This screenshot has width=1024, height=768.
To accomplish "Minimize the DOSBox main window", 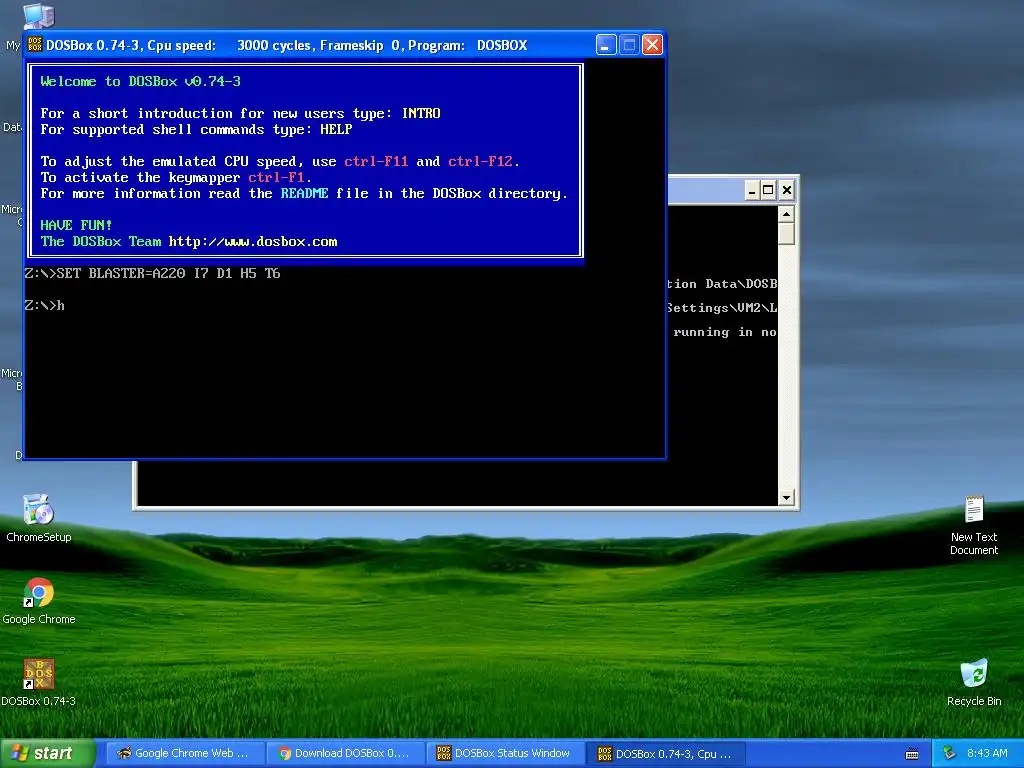I will [606, 45].
